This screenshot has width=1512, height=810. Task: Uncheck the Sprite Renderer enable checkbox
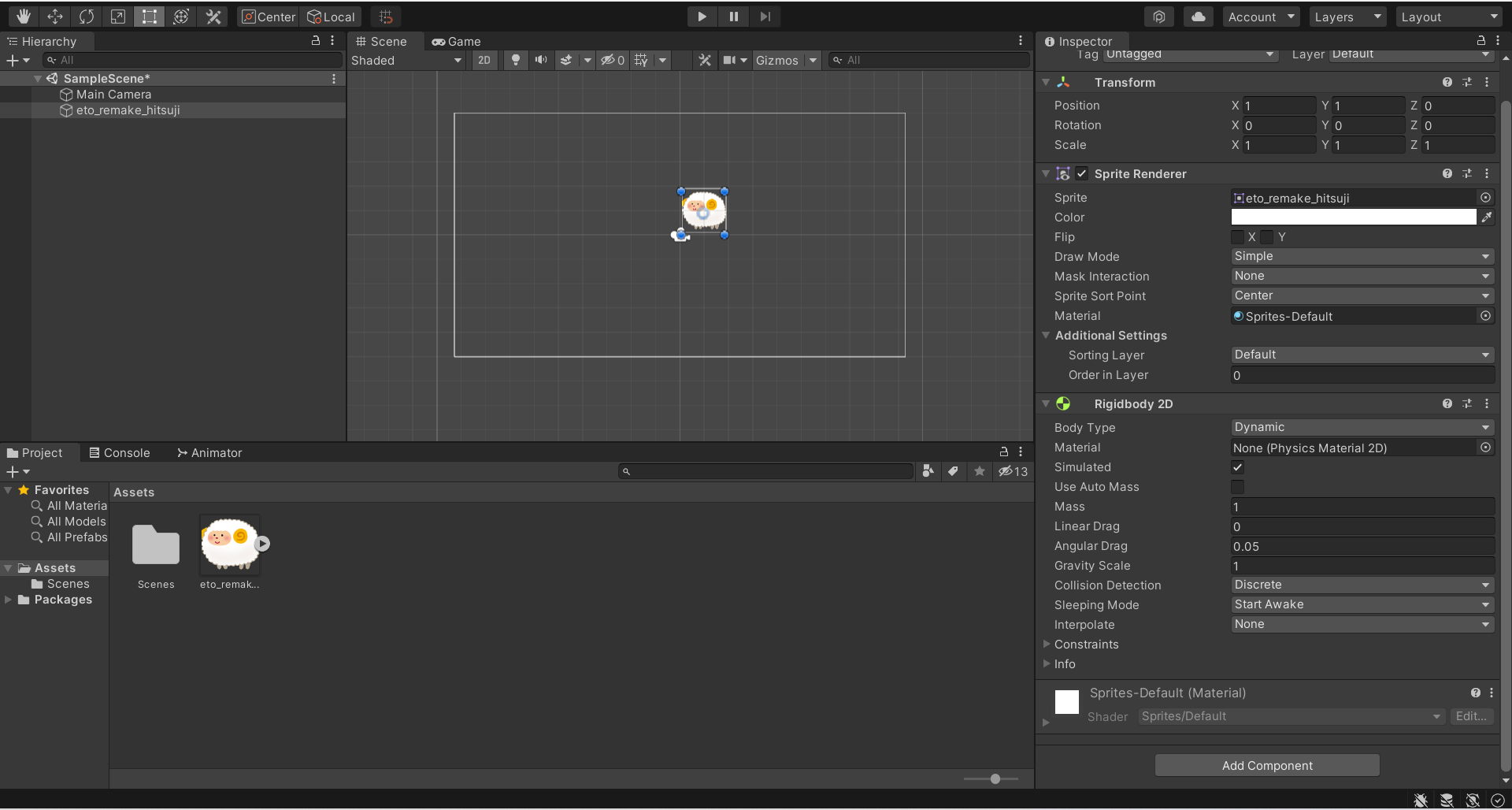1082,173
